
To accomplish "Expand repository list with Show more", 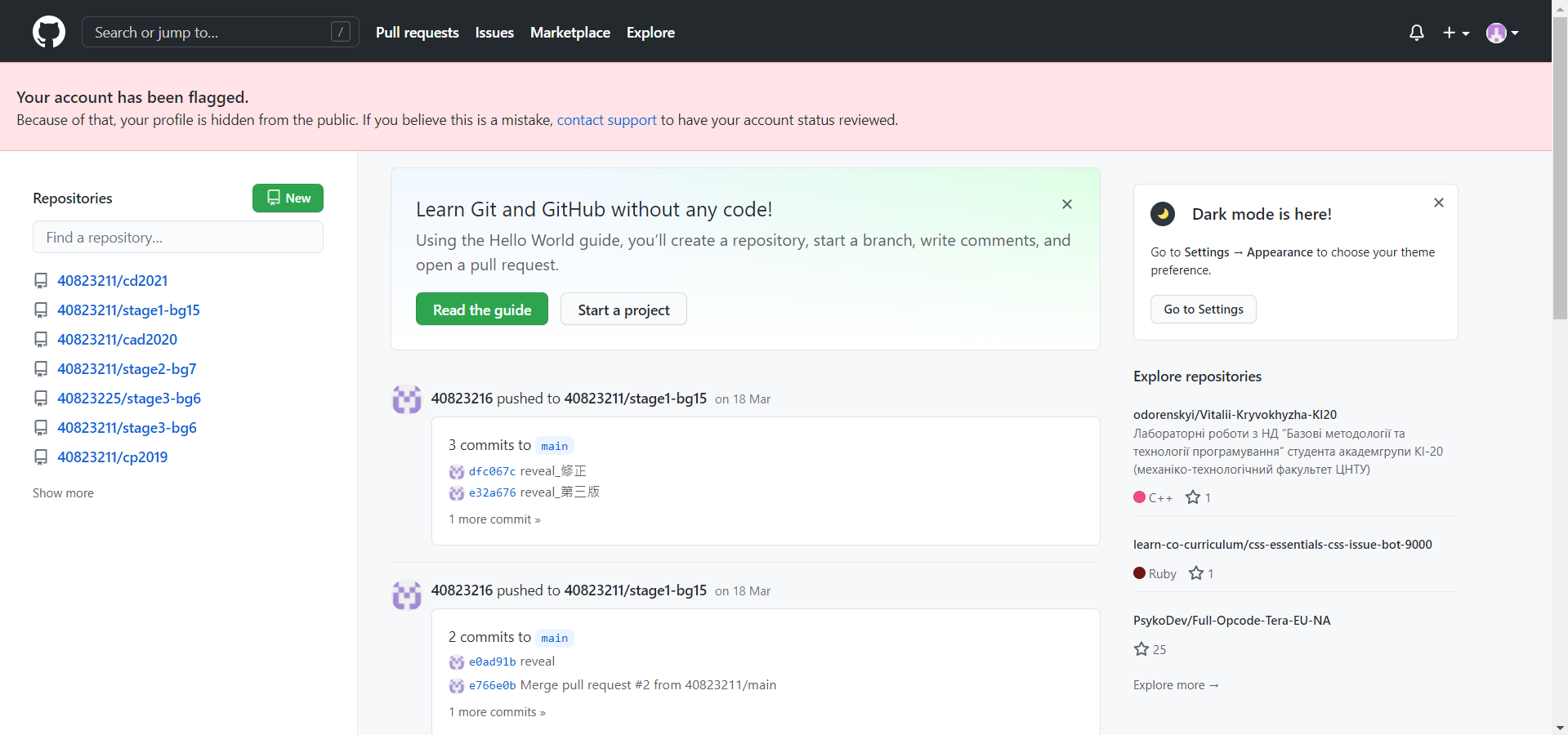I will [63, 493].
